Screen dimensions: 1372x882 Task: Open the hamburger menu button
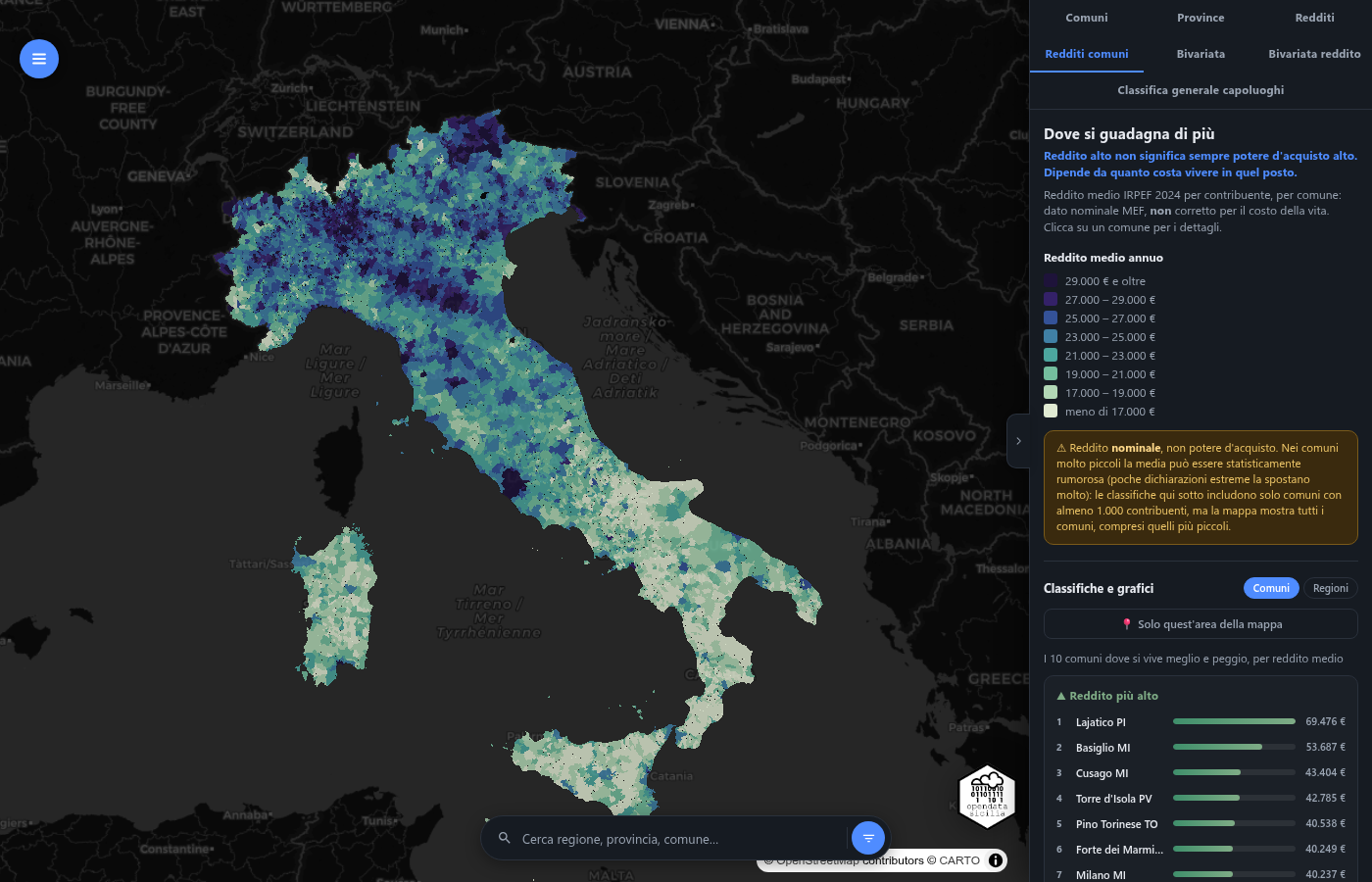39,59
